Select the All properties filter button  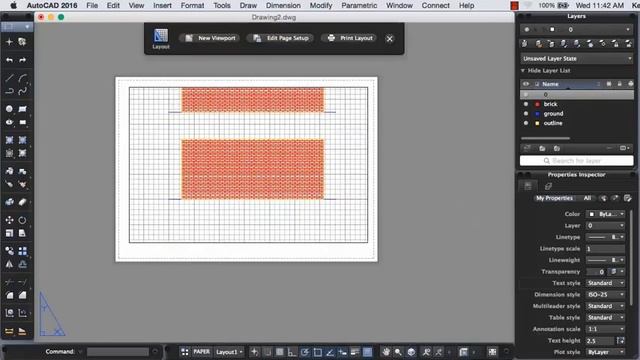[x=587, y=198]
